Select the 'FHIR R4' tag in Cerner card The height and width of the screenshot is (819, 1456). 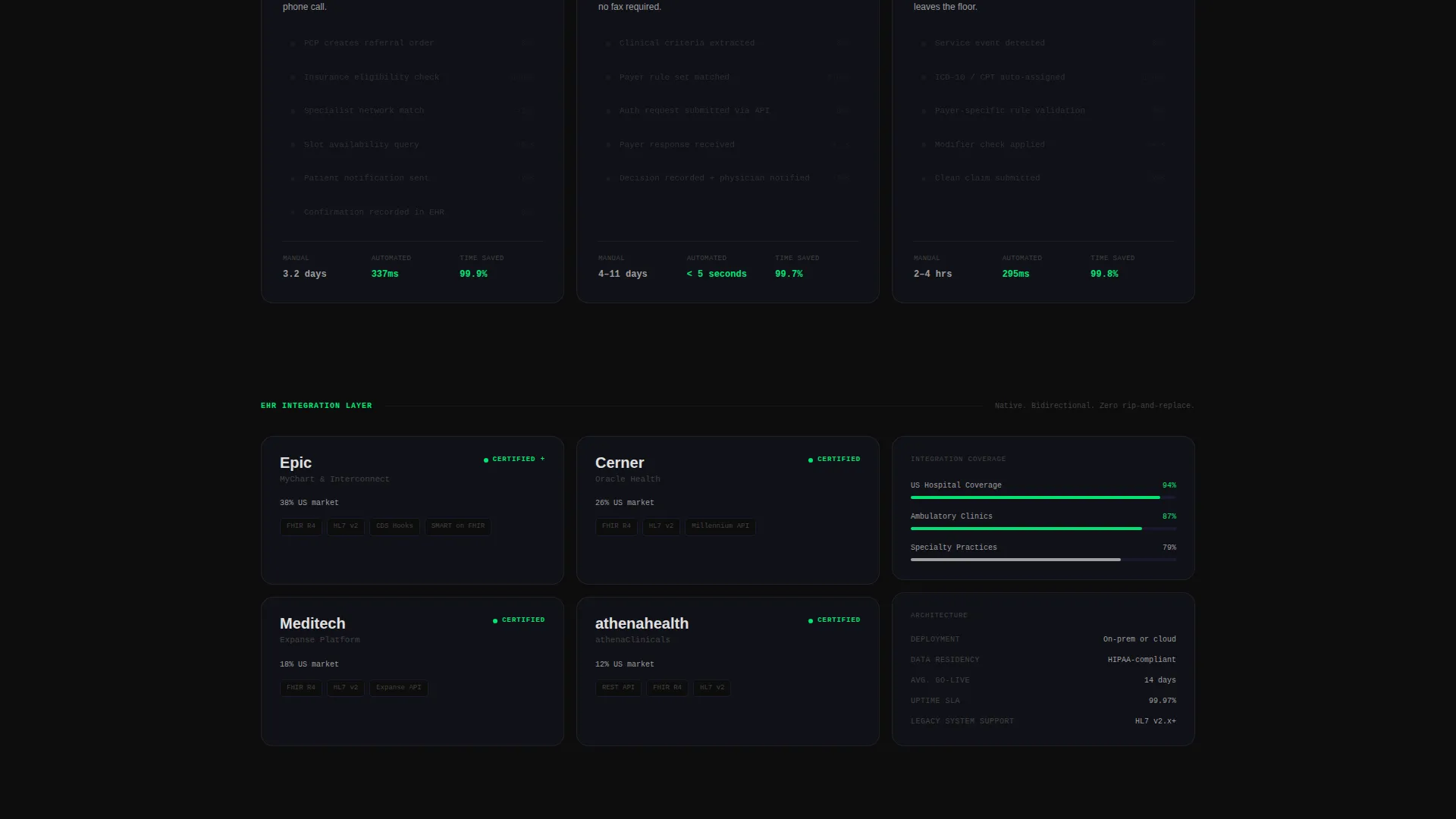[x=617, y=526]
